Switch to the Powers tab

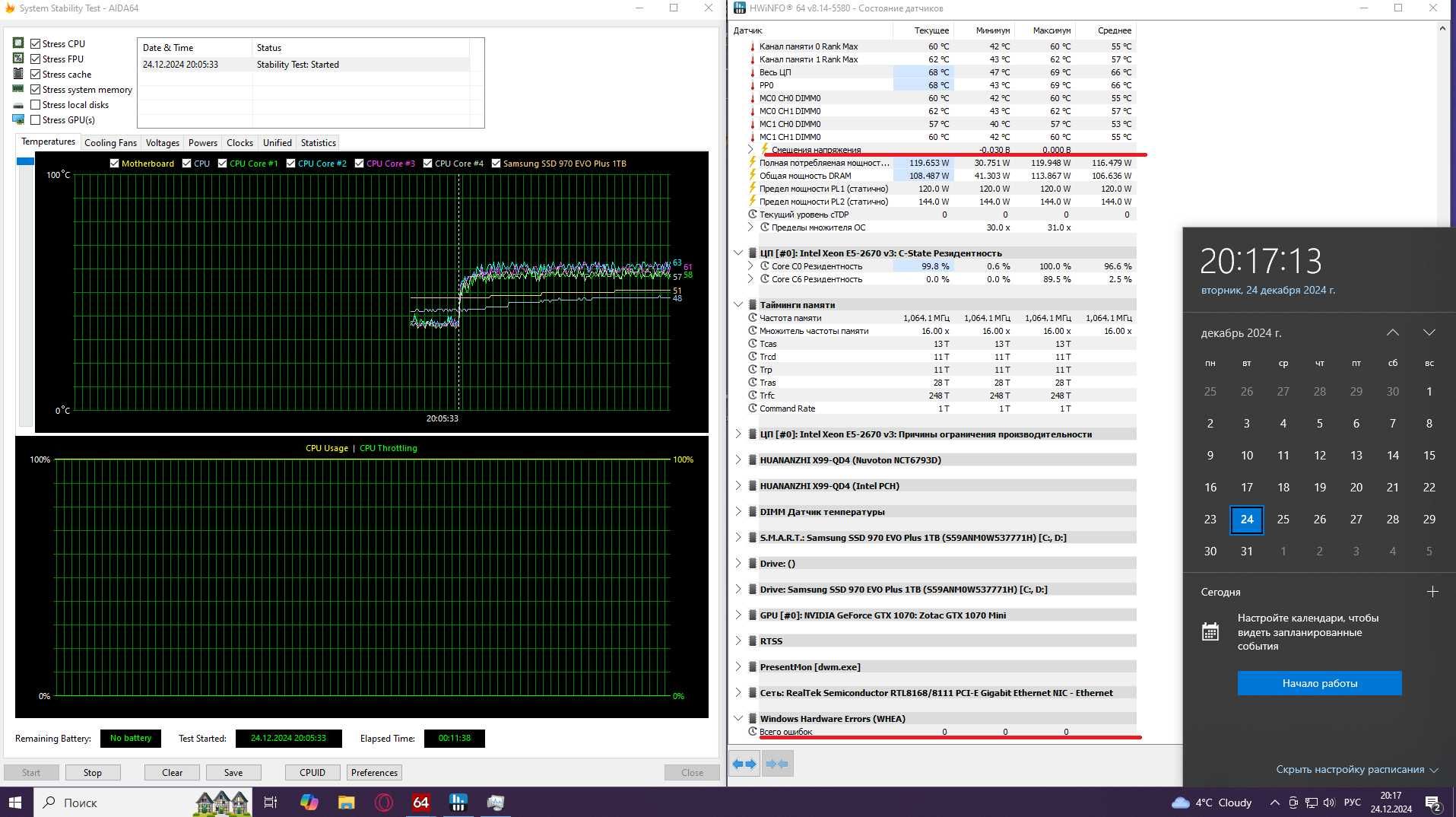(x=203, y=142)
